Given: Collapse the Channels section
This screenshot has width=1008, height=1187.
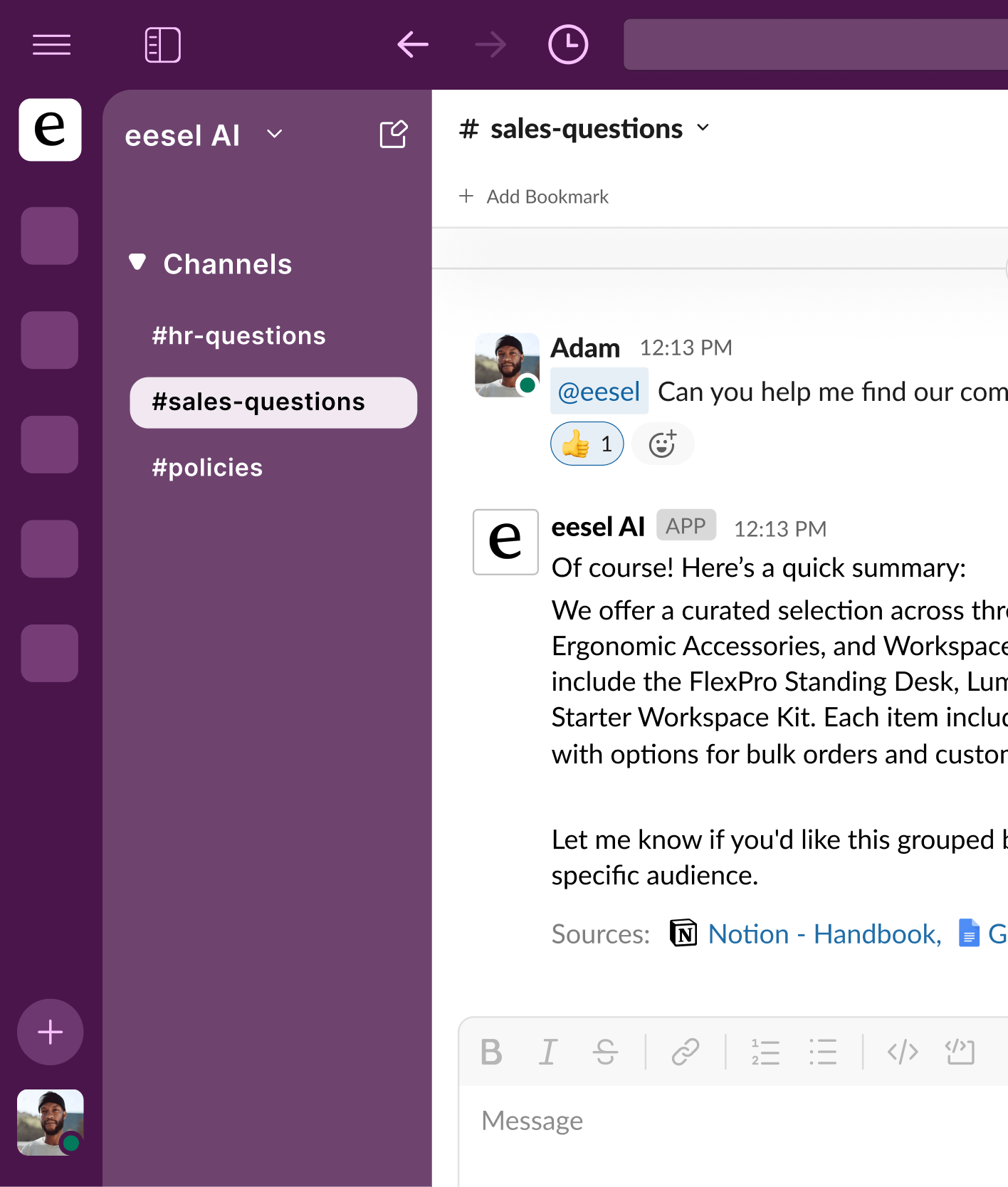Looking at the screenshot, I should pos(137,263).
